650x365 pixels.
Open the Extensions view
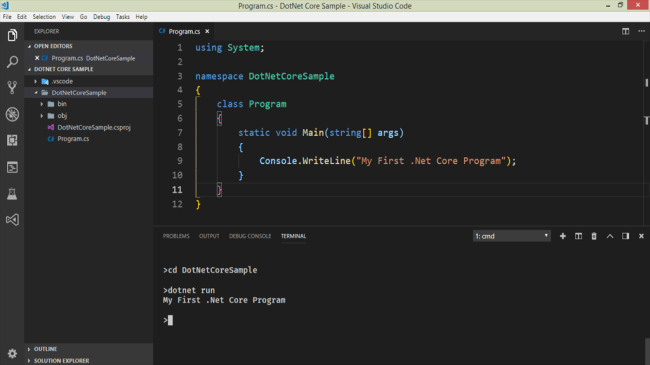point(12,140)
